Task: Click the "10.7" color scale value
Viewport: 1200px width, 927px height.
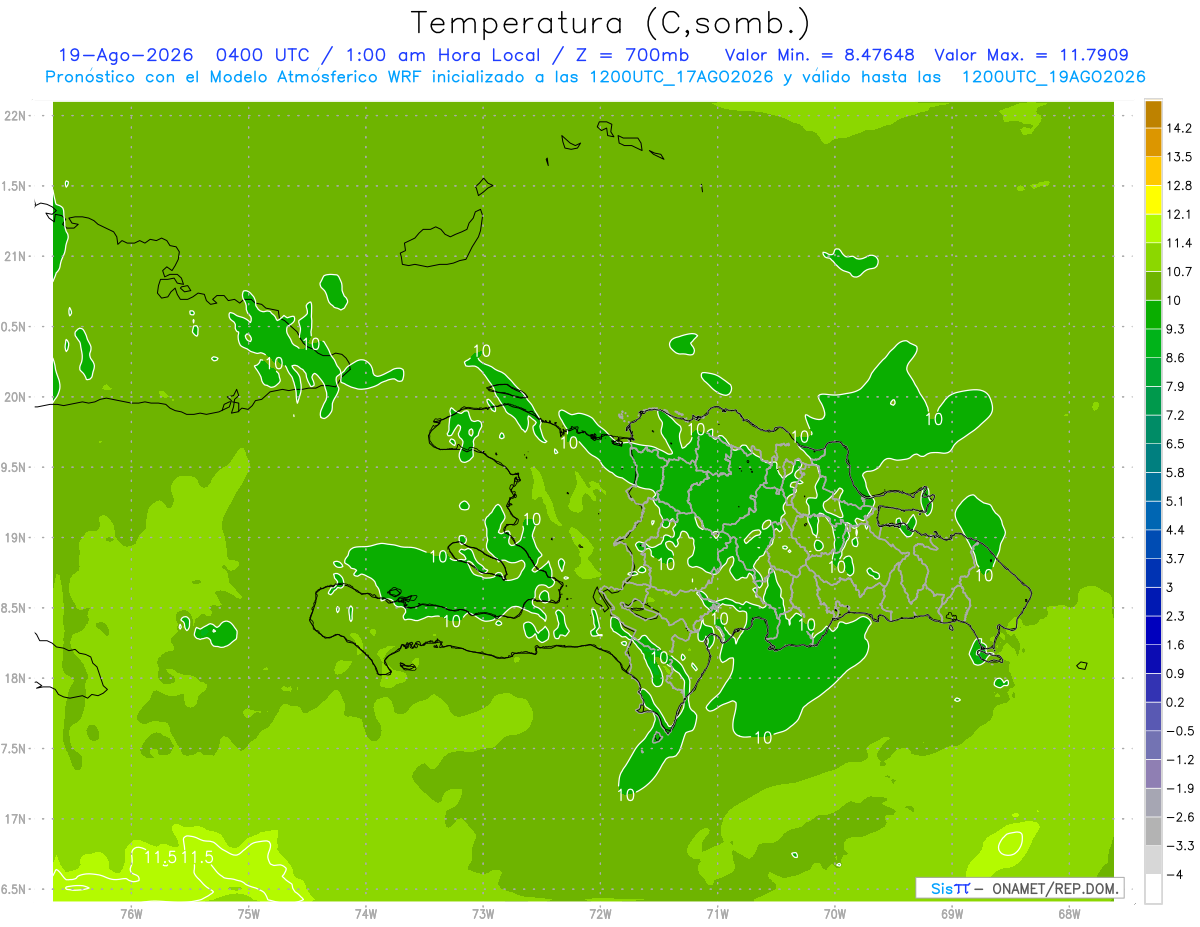Action: click(1179, 272)
